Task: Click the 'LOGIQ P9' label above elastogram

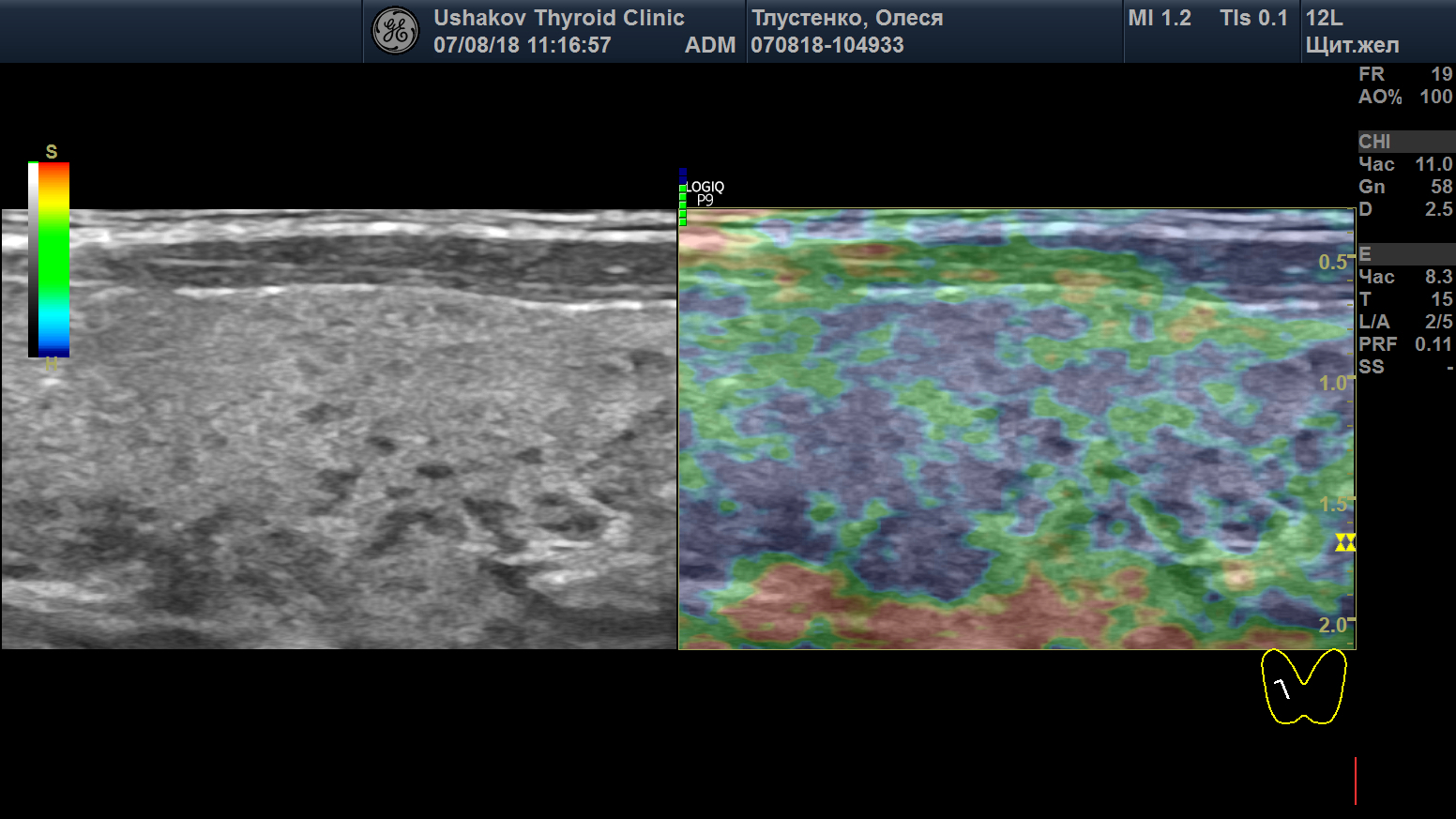Action: [705, 193]
